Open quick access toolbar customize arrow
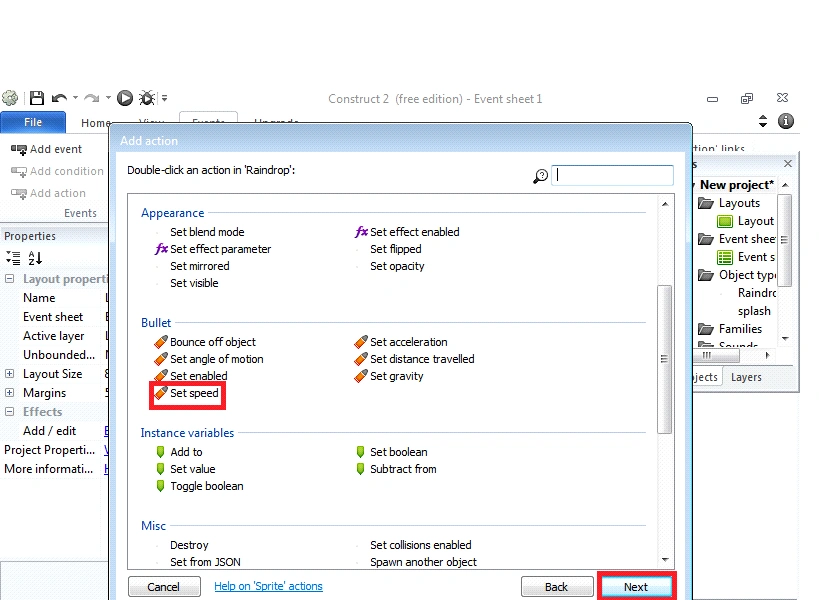 pos(165,98)
